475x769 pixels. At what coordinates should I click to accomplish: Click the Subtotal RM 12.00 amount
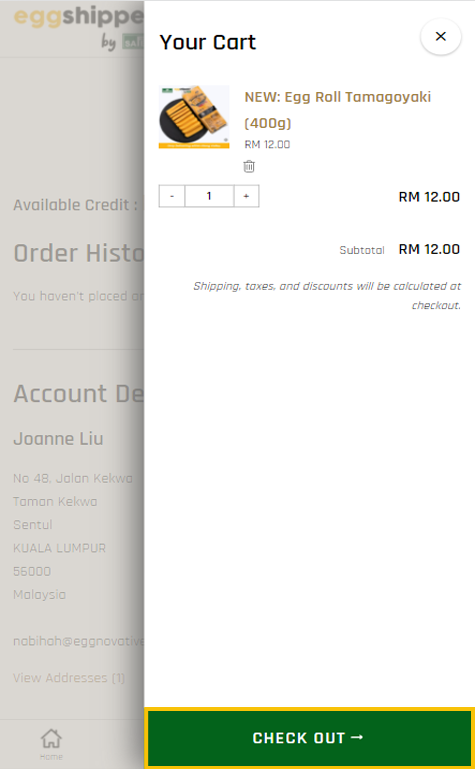click(429, 249)
